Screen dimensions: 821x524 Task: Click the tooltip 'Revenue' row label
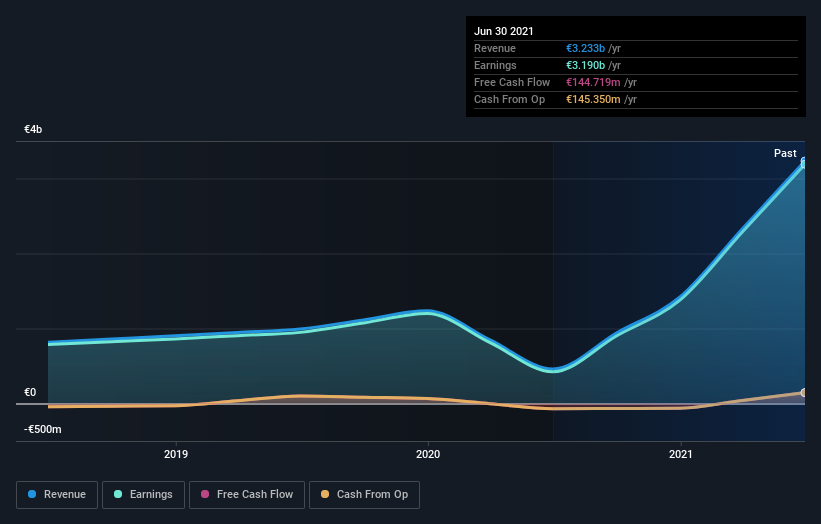495,48
